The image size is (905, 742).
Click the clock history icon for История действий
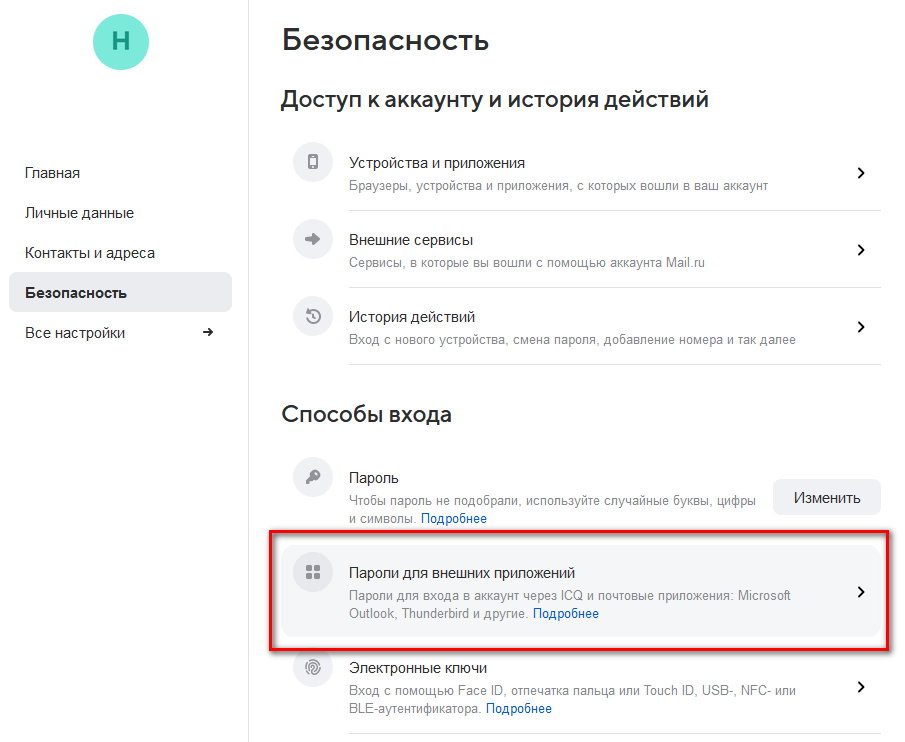coord(313,317)
